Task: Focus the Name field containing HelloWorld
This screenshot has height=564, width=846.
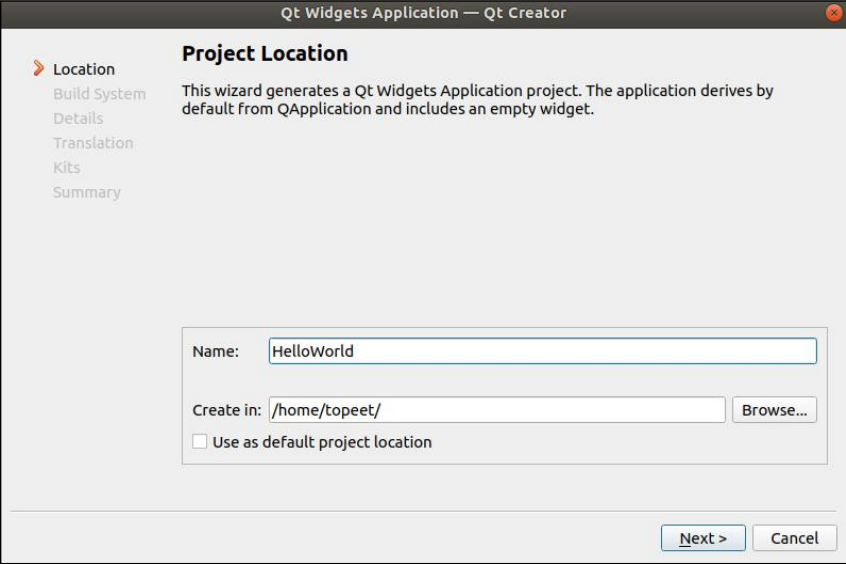Action: click(x=543, y=351)
